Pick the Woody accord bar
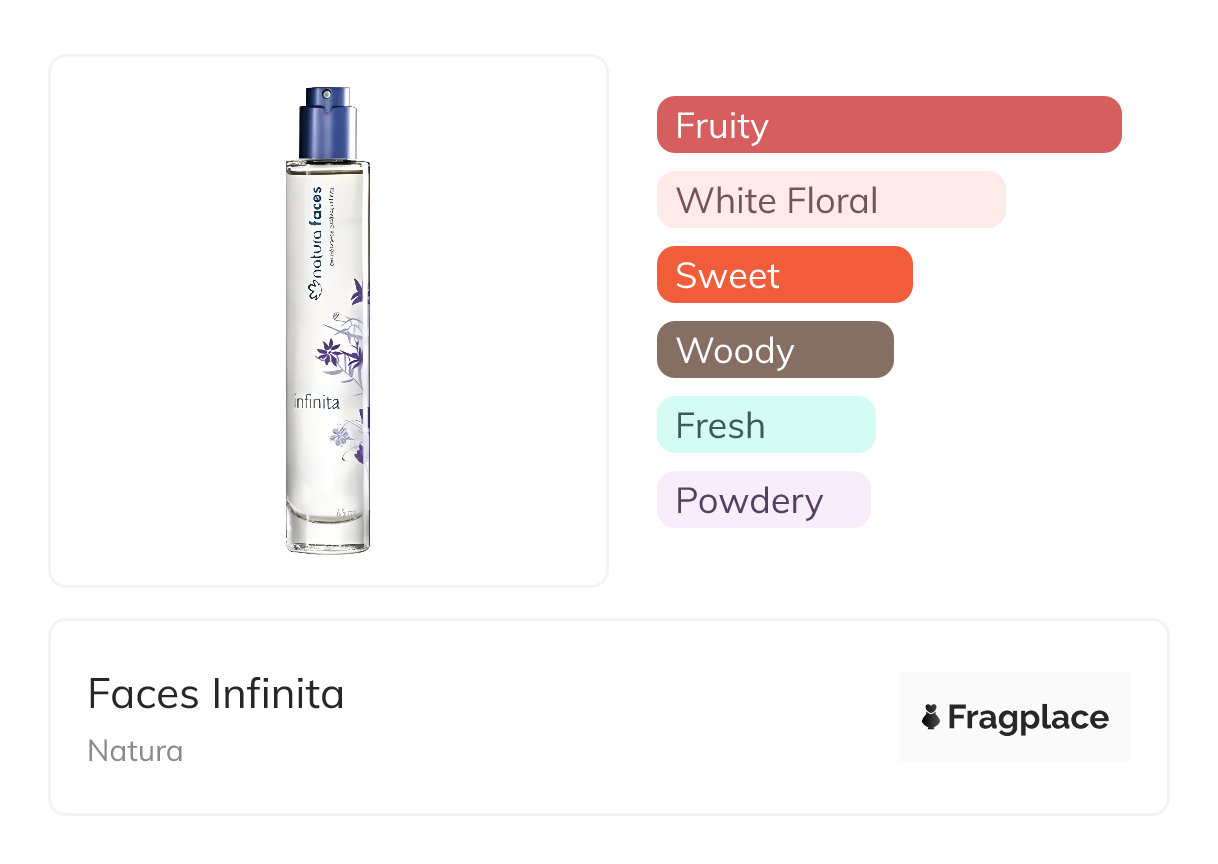The image size is (1218, 864). point(775,350)
